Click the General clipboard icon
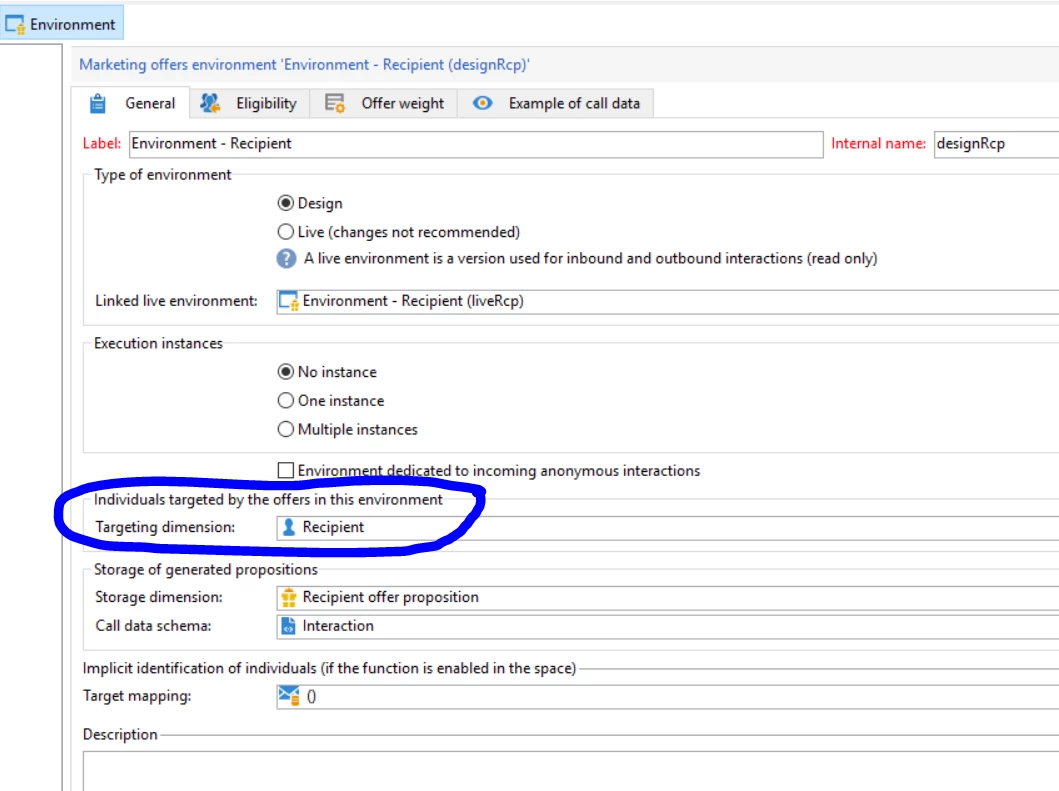Viewport: 1059px width, 791px height. coord(98,103)
